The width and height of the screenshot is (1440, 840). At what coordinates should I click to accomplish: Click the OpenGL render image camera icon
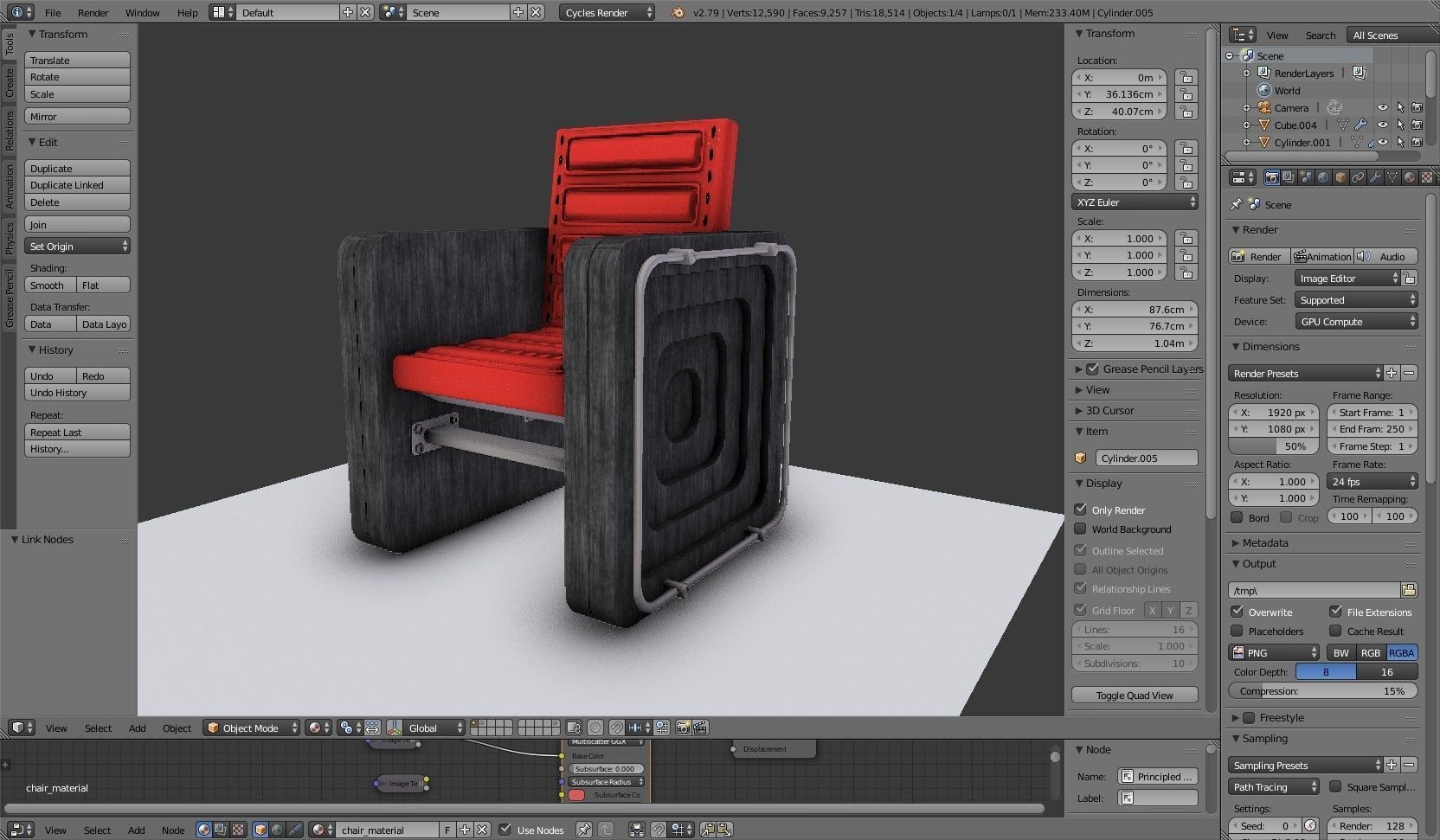683,728
